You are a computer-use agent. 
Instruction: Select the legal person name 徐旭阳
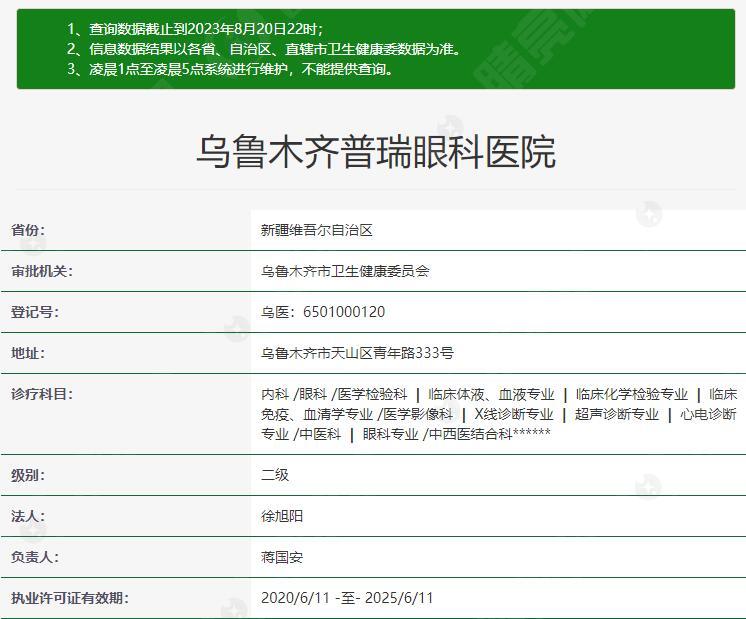click(x=282, y=516)
